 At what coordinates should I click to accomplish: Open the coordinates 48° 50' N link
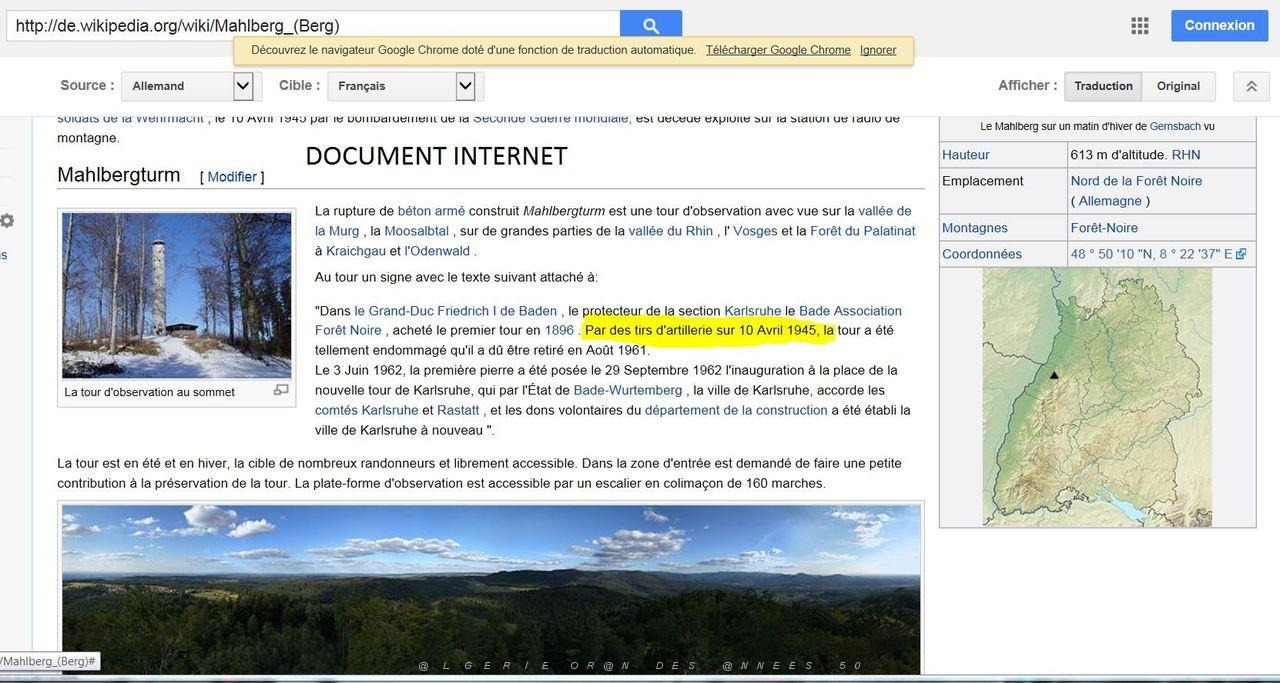[x=1152, y=254]
